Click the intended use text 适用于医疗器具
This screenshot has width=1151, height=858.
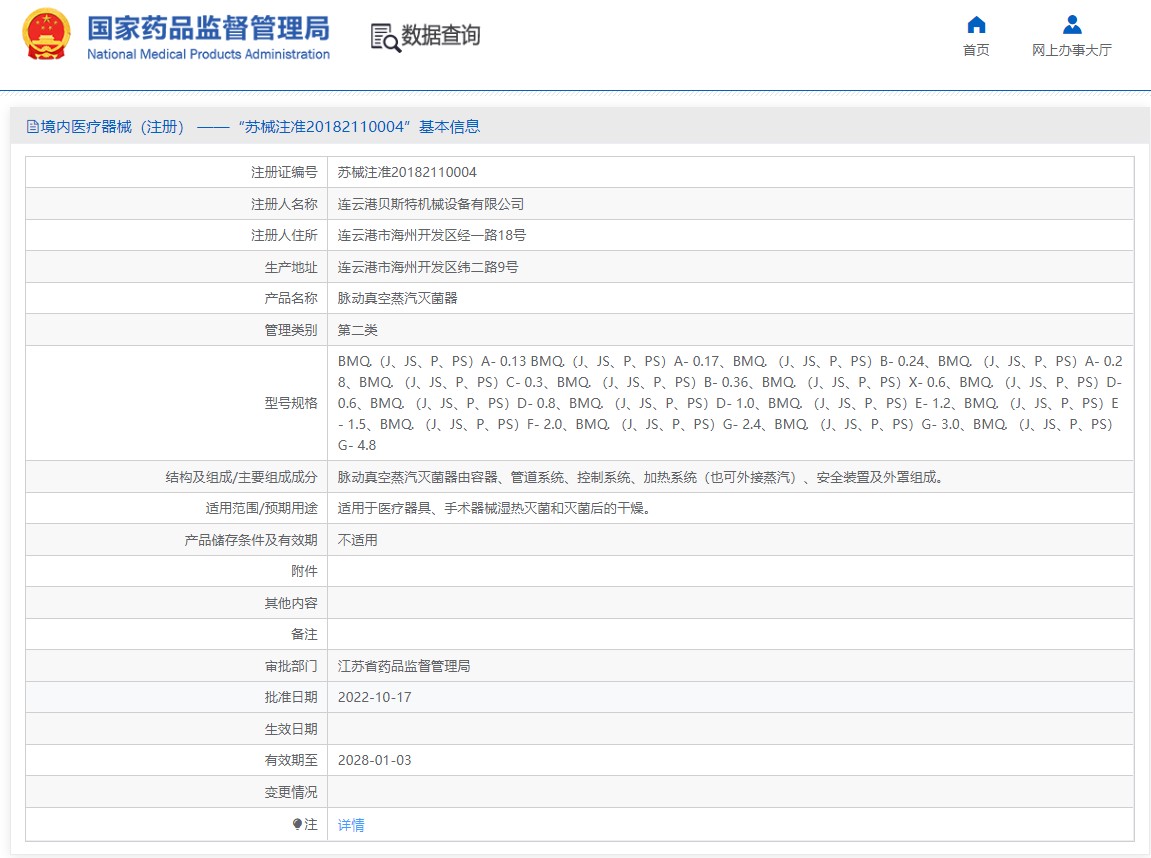point(495,509)
